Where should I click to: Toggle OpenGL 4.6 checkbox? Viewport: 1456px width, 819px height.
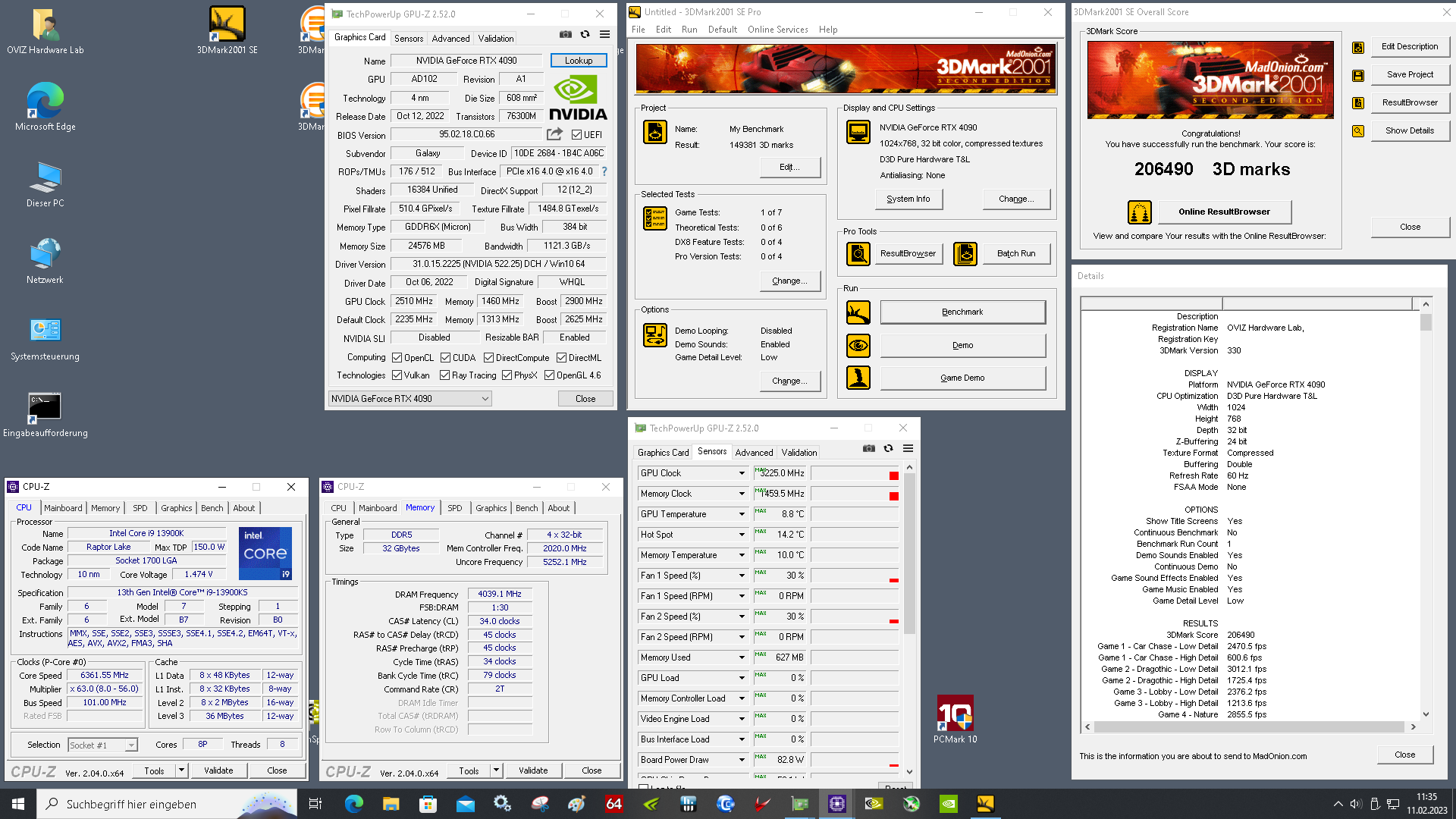pos(549,375)
